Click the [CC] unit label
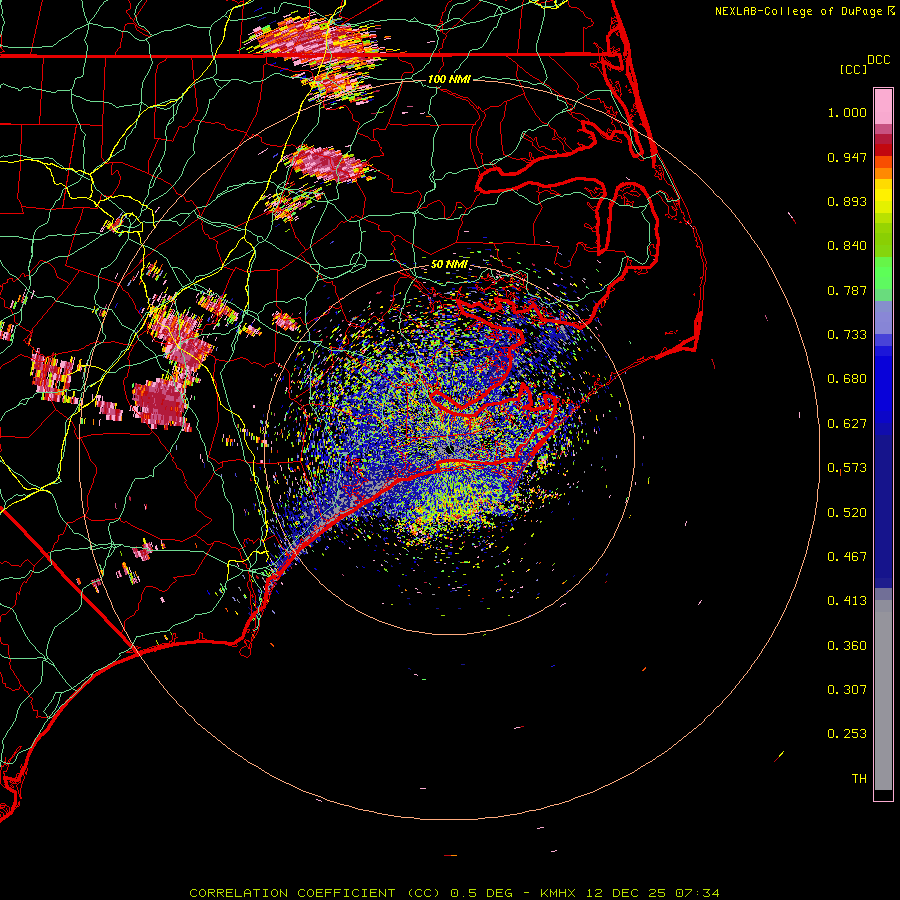The width and height of the screenshot is (900, 900). [x=853, y=69]
